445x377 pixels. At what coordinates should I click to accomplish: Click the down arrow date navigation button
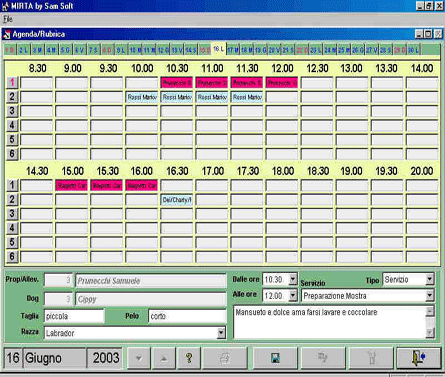tap(139, 358)
